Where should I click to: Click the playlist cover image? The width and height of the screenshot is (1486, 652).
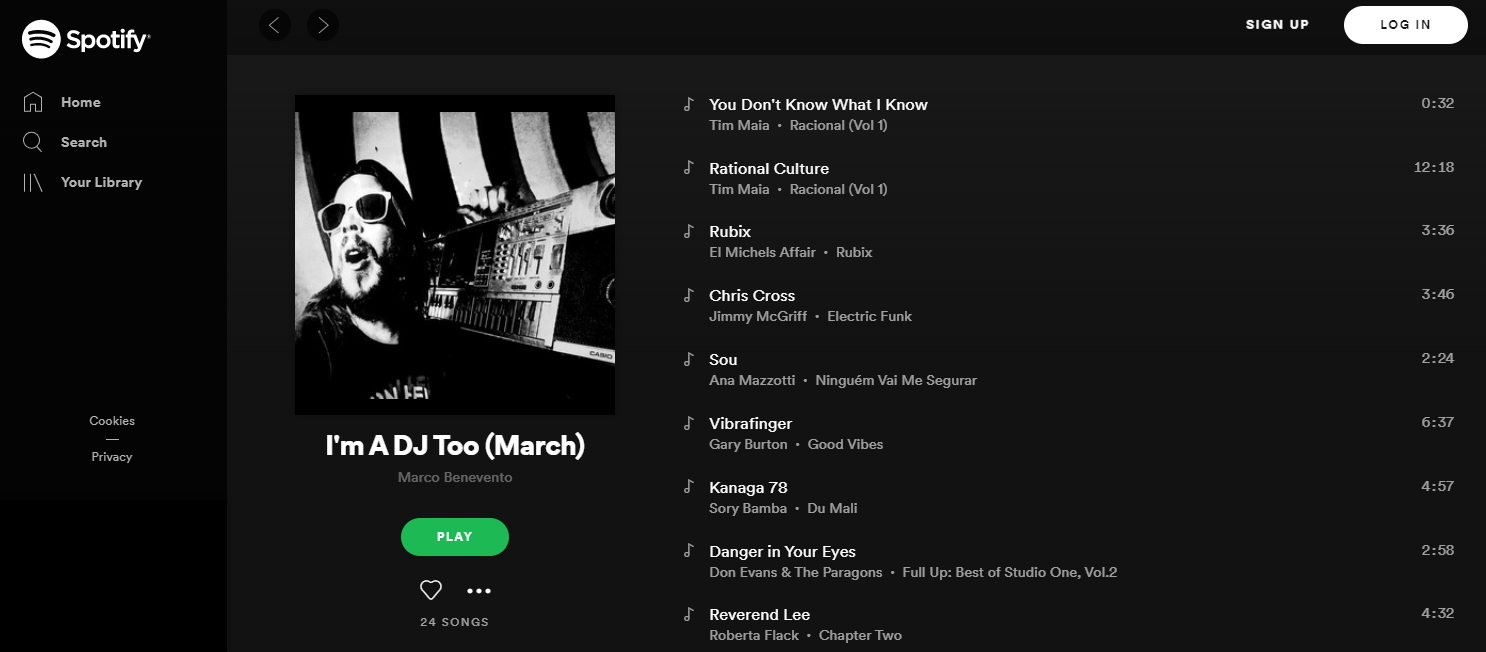click(455, 255)
